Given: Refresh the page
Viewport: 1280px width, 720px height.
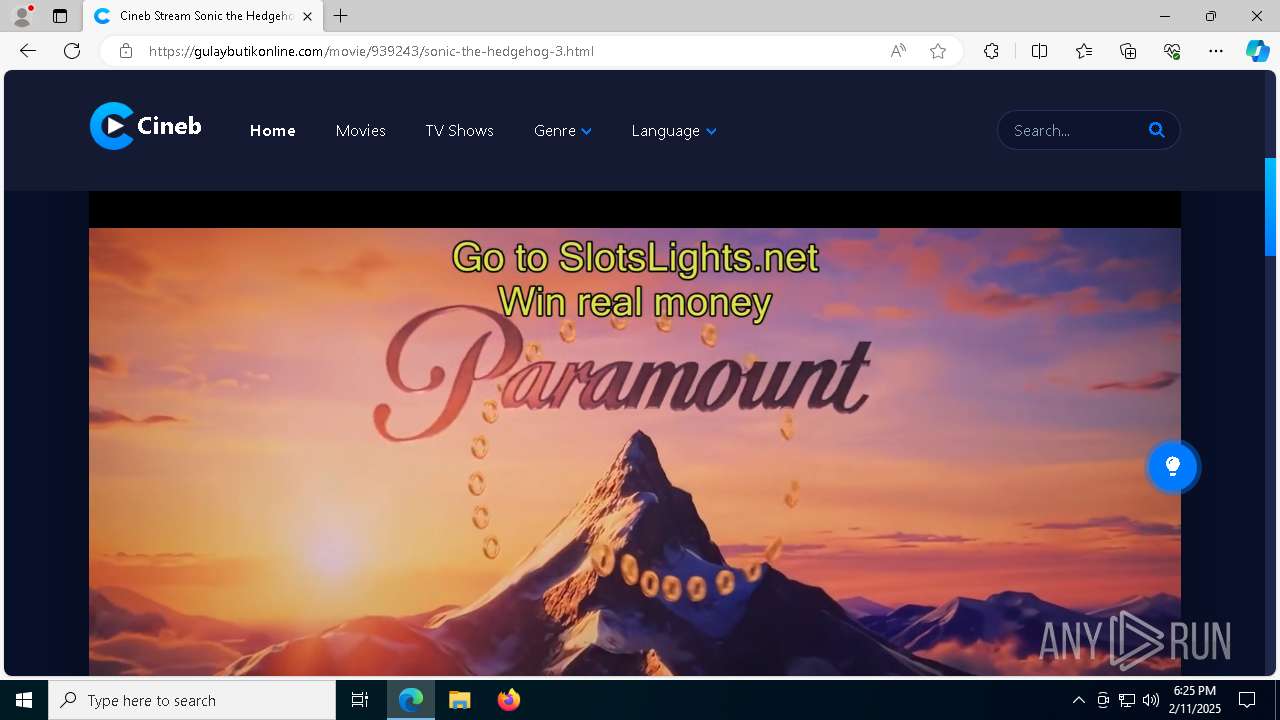Looking at the screenshot, I should pos(72,51).
